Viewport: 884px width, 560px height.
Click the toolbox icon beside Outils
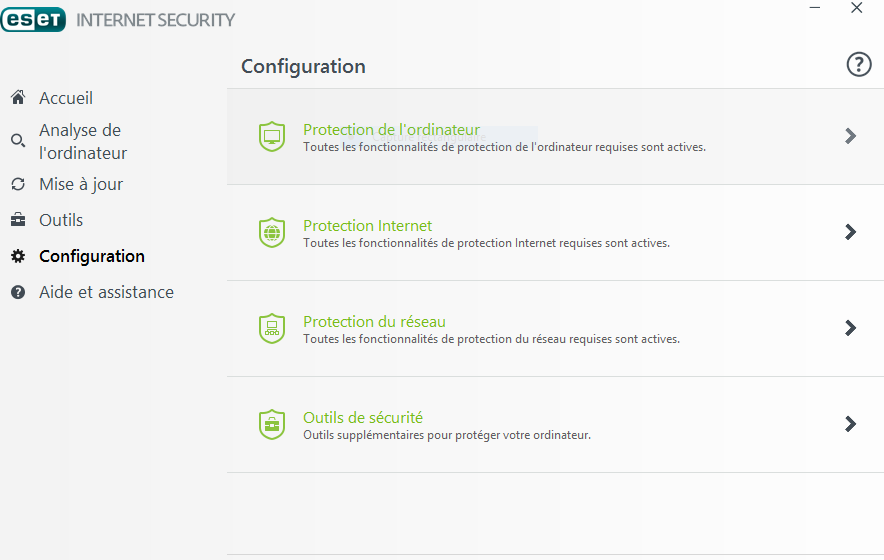(x=18, y=220)
